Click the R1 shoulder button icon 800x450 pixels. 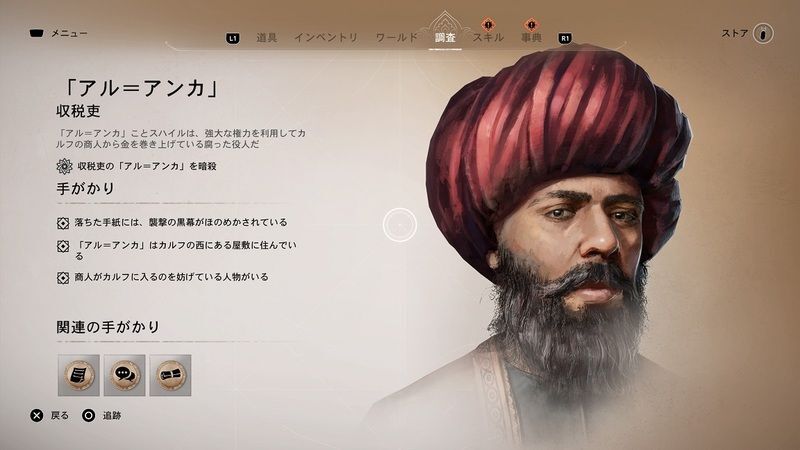coord(565,38)
